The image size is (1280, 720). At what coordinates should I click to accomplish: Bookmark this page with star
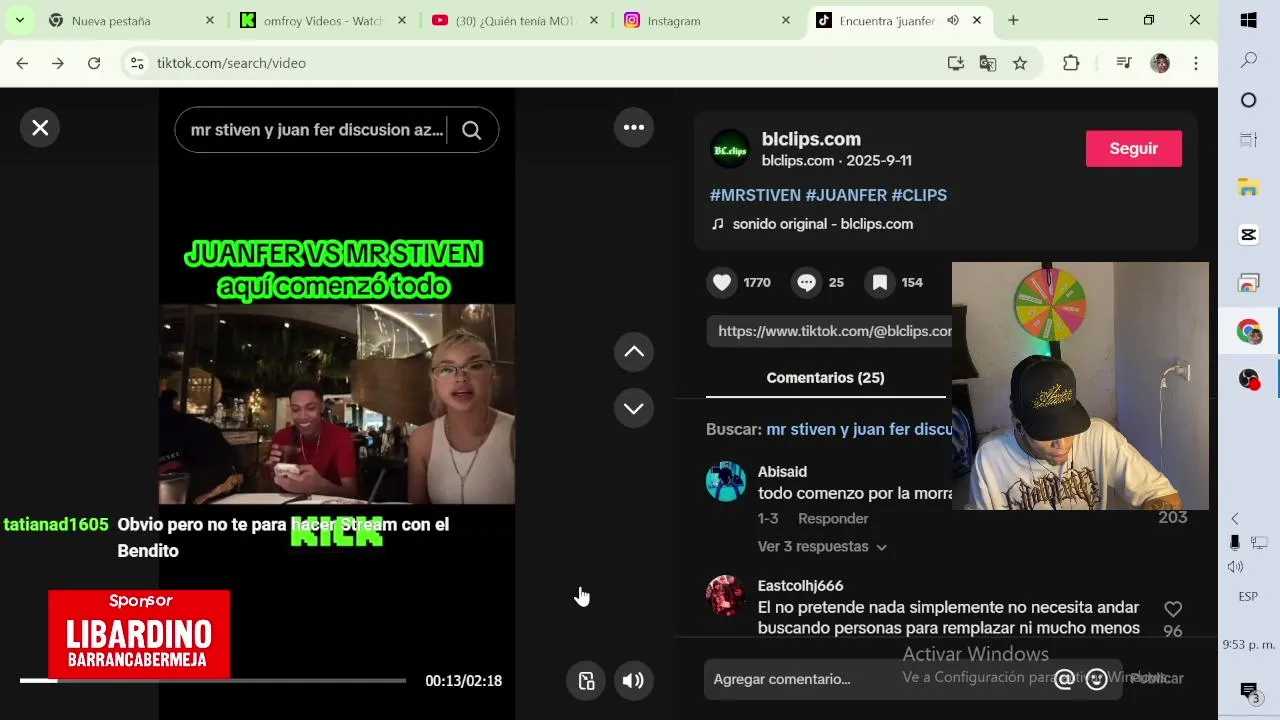(1020, 63)
